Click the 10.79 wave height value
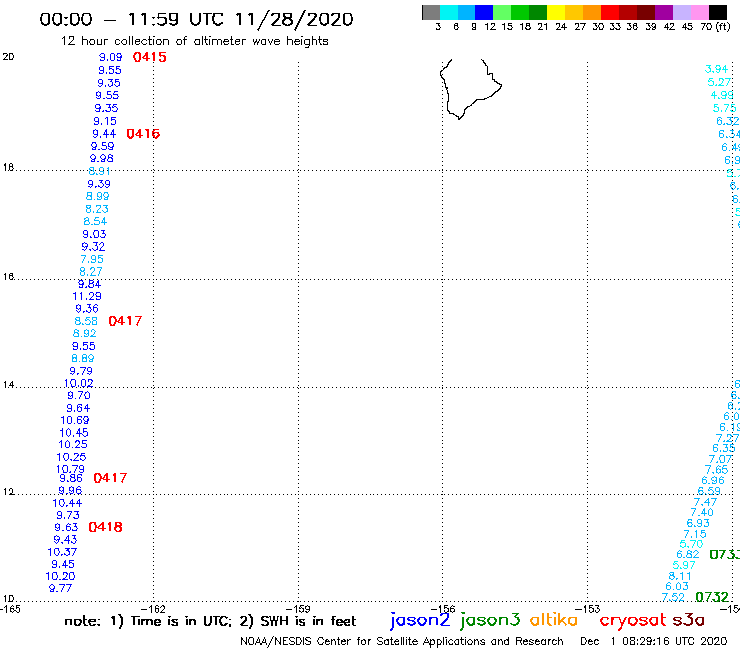 click(x=70, y=469)
